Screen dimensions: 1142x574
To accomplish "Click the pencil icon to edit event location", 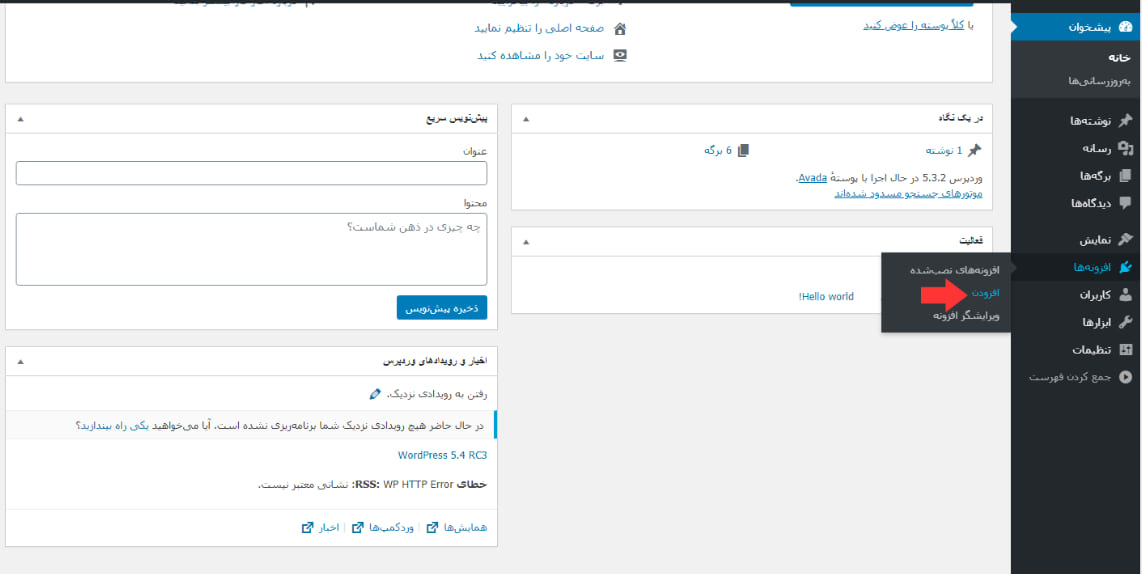I will coord(375,394).
